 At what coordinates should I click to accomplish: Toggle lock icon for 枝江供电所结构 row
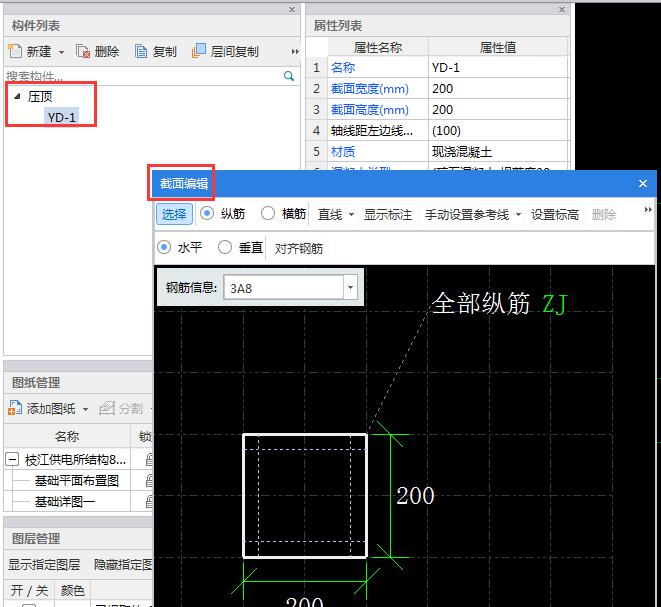(149, 459)
